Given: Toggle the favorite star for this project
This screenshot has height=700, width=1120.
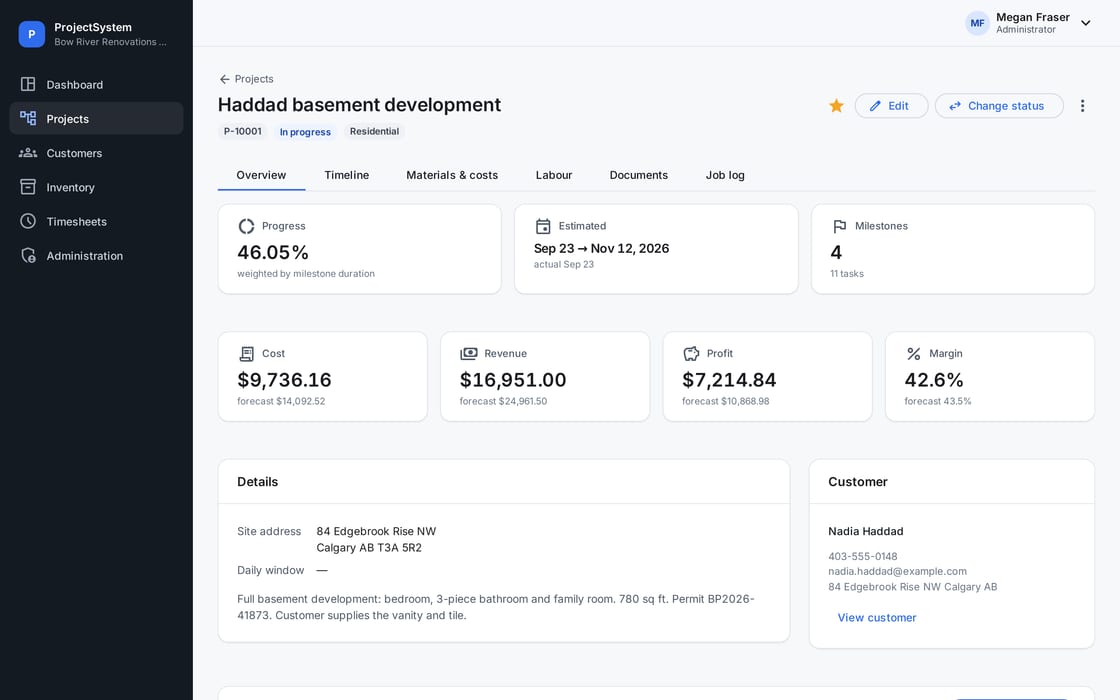Looking at the screenshot, I should pos(836,106).
